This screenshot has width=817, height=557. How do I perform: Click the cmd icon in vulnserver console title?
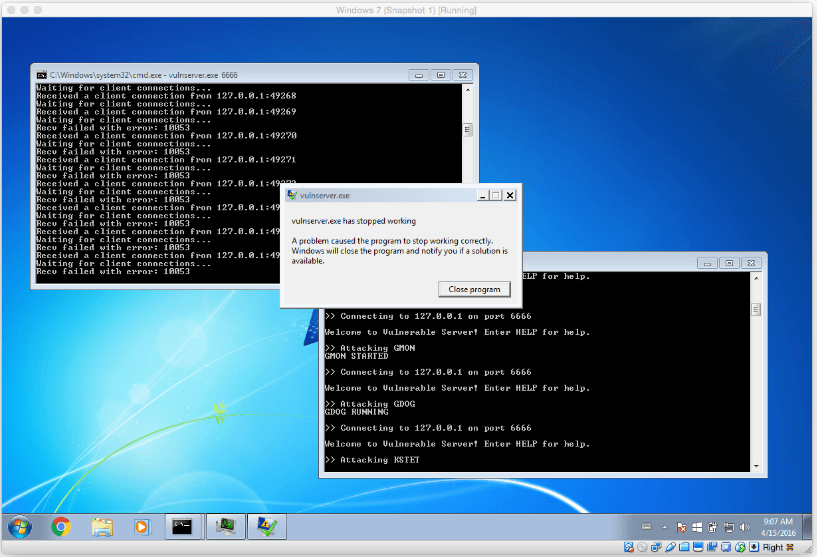tap(42, 75)
